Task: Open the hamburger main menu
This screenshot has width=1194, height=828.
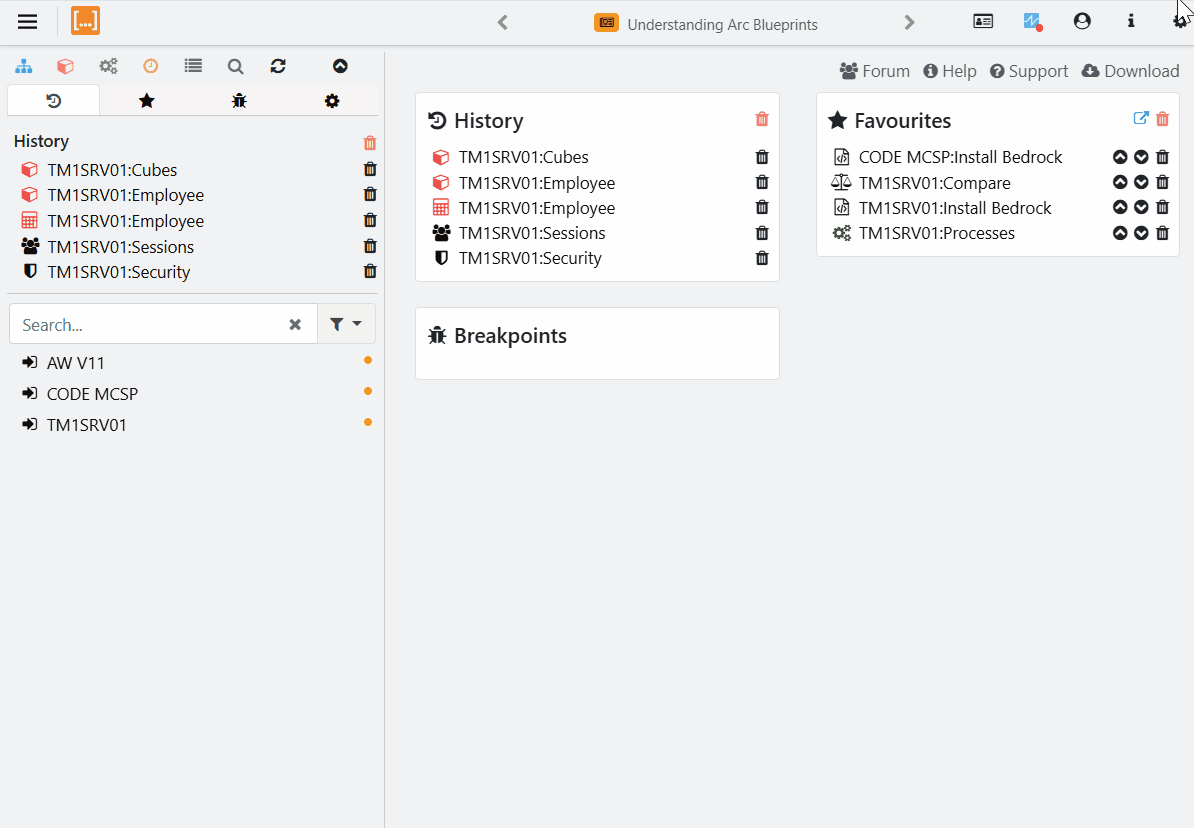Action: (x=27, y=22)
